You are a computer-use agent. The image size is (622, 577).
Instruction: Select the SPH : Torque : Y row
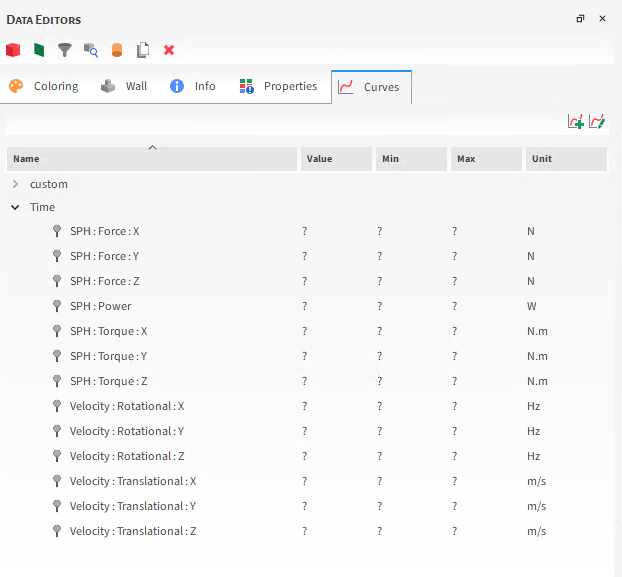click(307, 356)
